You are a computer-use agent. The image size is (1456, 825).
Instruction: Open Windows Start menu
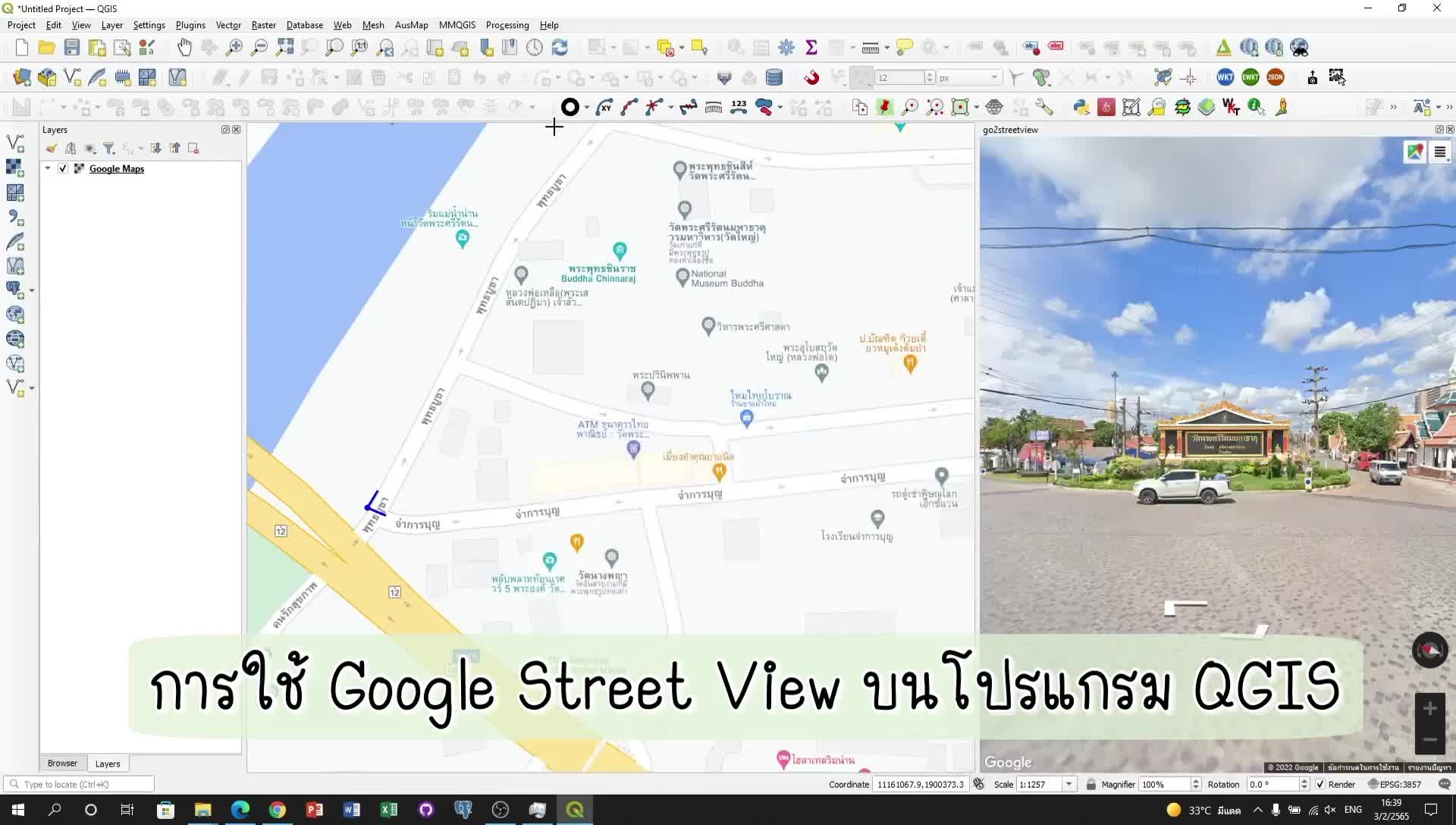17,810
